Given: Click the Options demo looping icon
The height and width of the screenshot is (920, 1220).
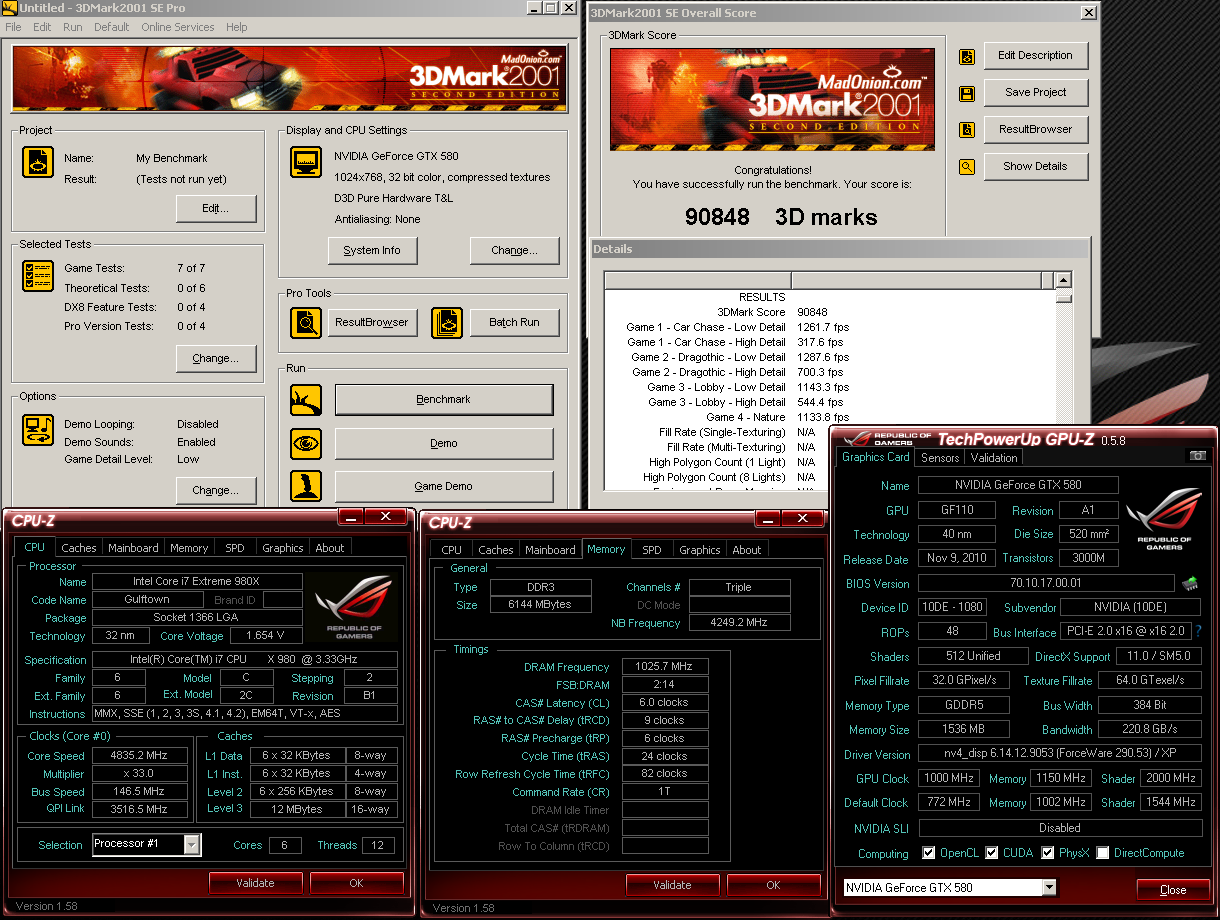Looking at the screenshot, I should [38, 430].
